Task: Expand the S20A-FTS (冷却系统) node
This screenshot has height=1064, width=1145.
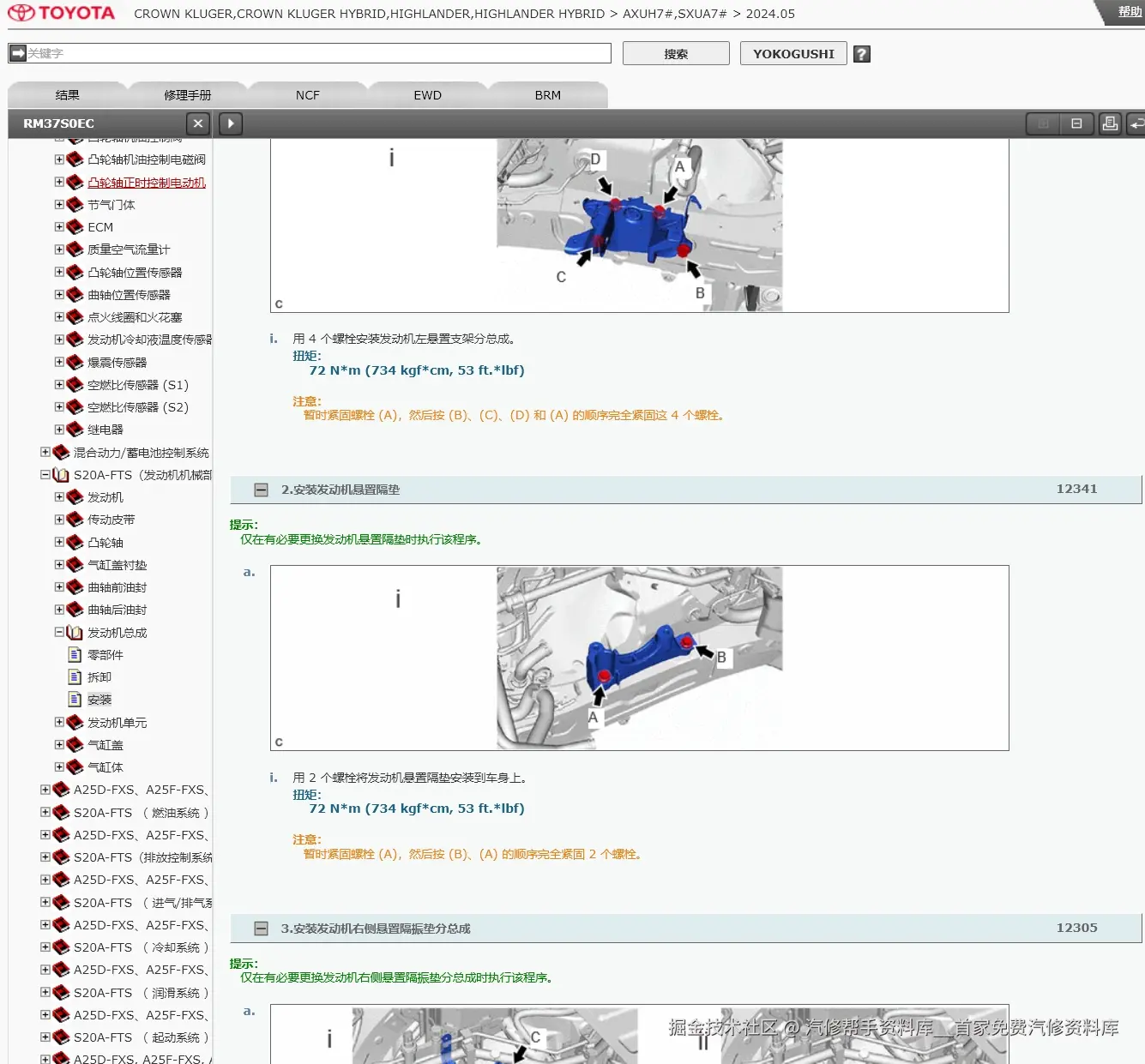Action: coord(45,947)
